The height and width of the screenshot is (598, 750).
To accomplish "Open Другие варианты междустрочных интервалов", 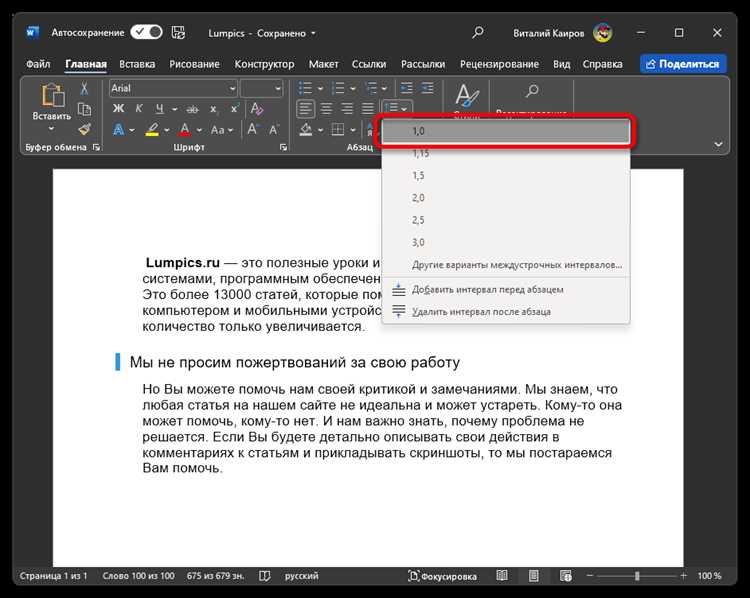I will (506, 265).
